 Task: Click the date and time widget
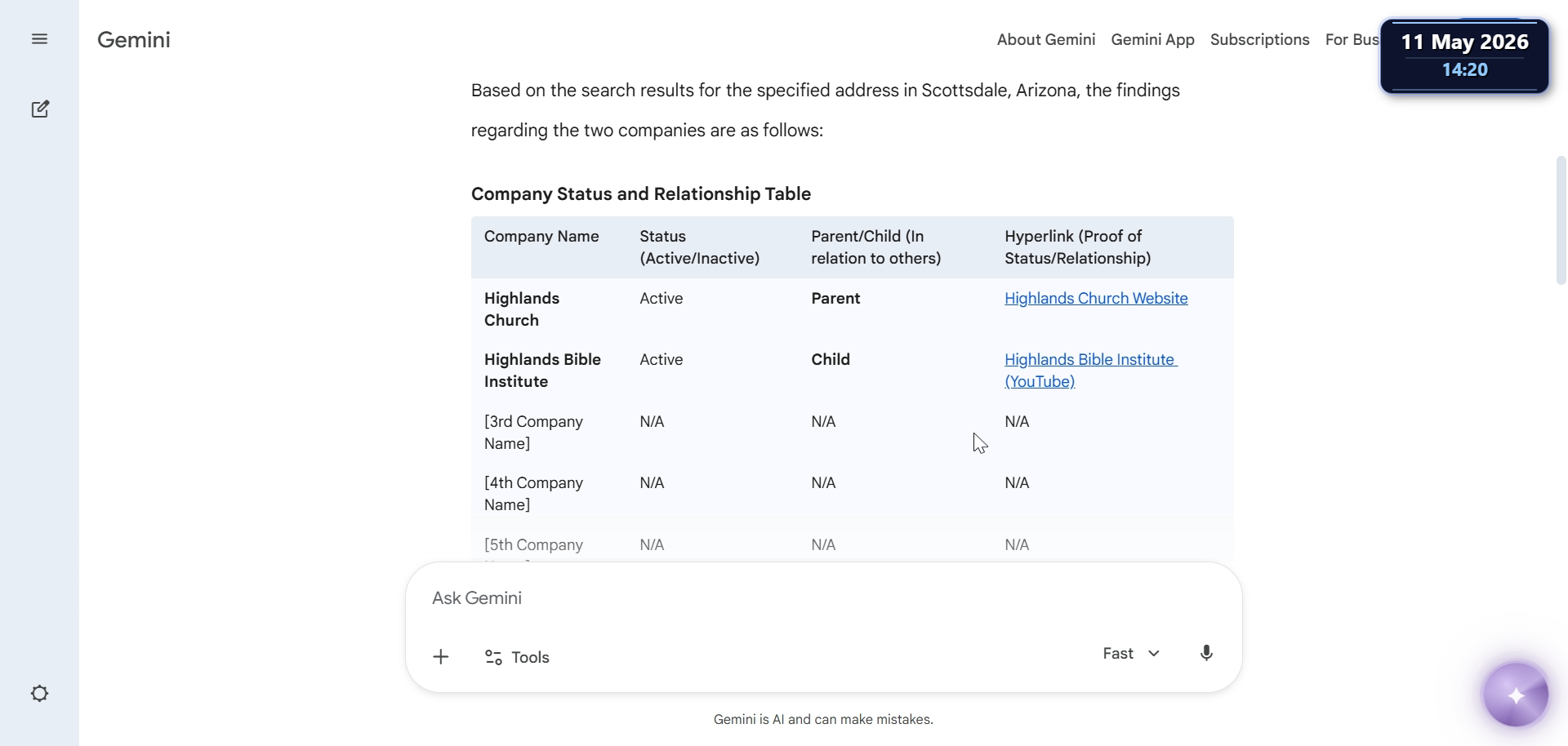pos(1464,56)
